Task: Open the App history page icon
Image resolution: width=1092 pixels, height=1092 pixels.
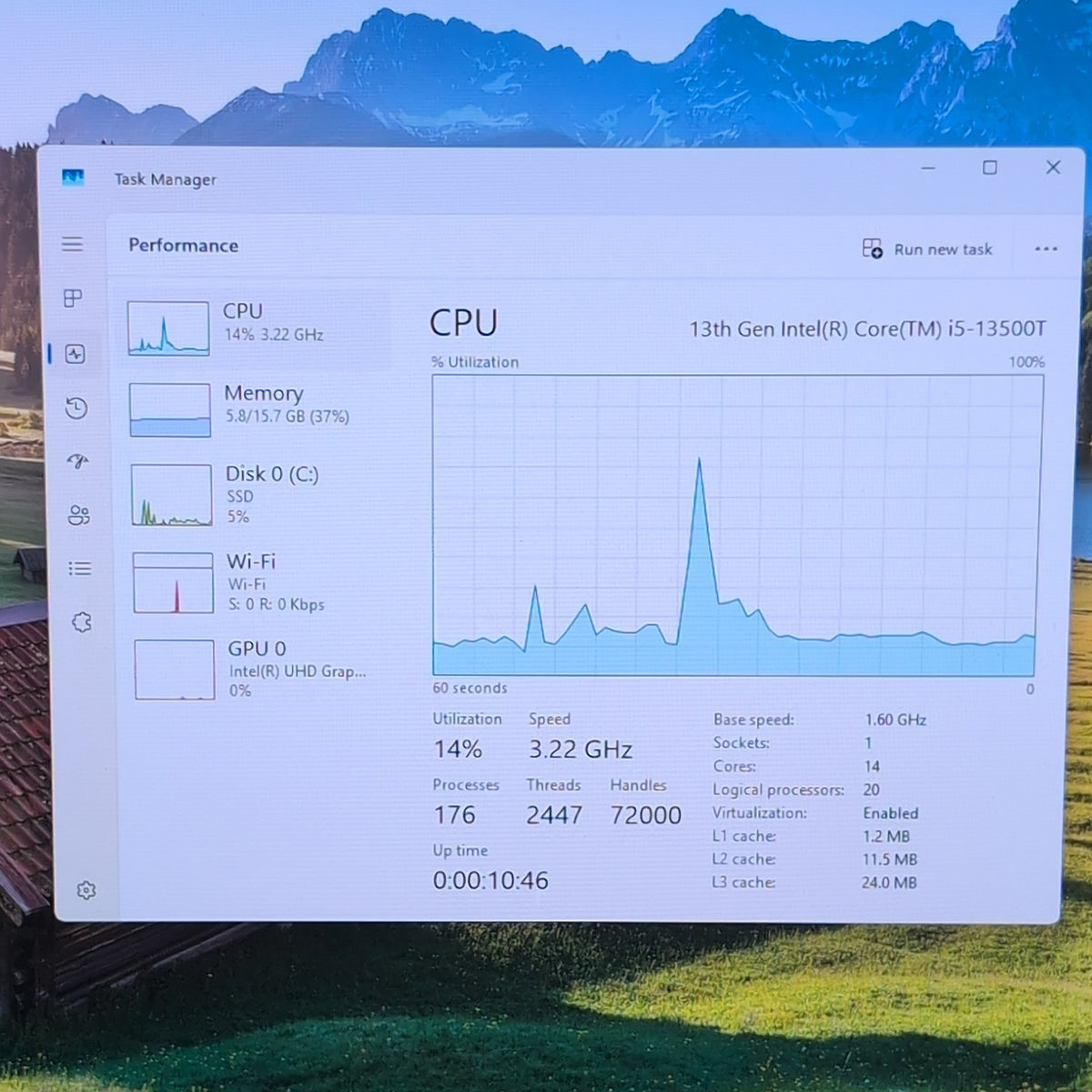Action: click(x=76, y=408)
